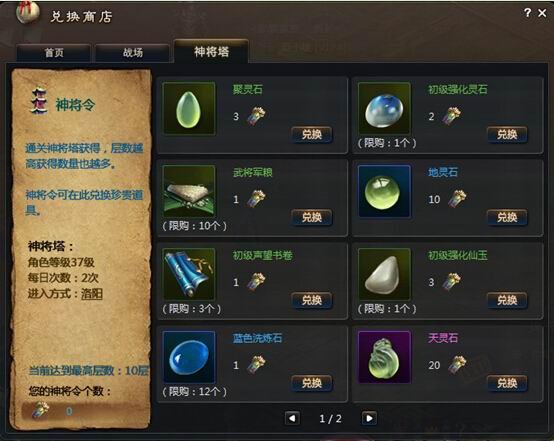Open the help question mark icon
Screen dimensions: 554x441
click(527, 13)
